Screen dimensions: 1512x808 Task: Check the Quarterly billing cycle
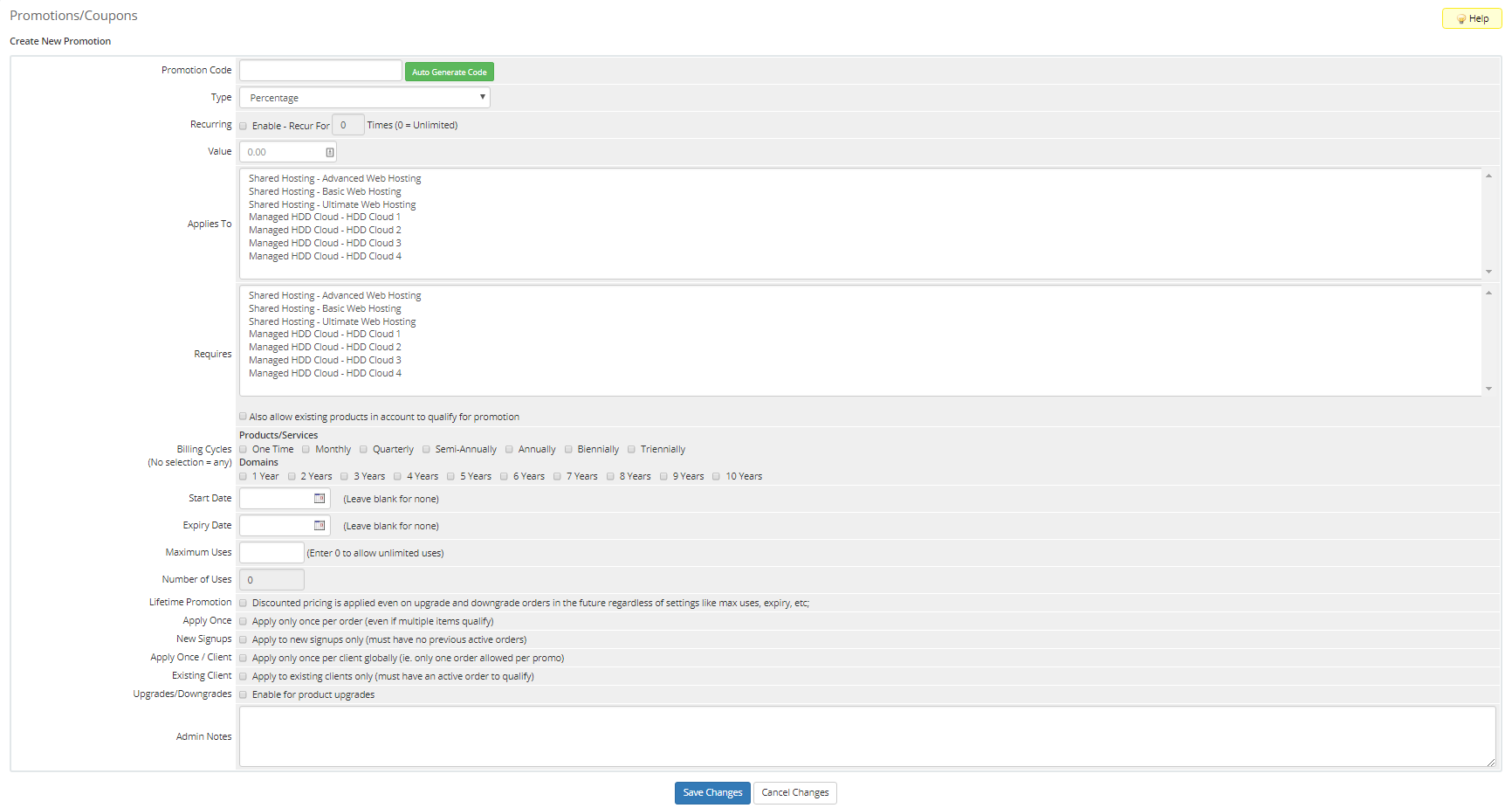pyautogui.click(x=364, y=450)
